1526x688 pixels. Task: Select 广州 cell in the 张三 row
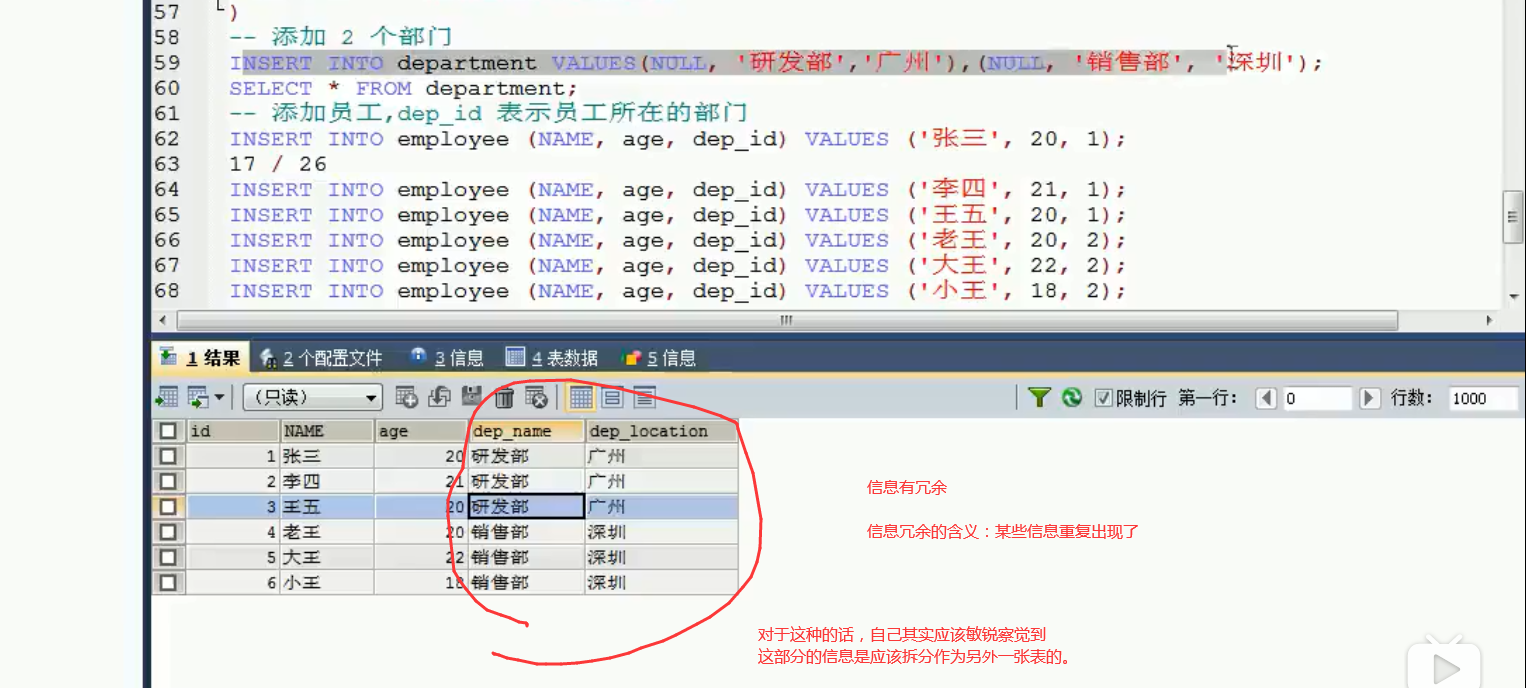coord(662,456)
